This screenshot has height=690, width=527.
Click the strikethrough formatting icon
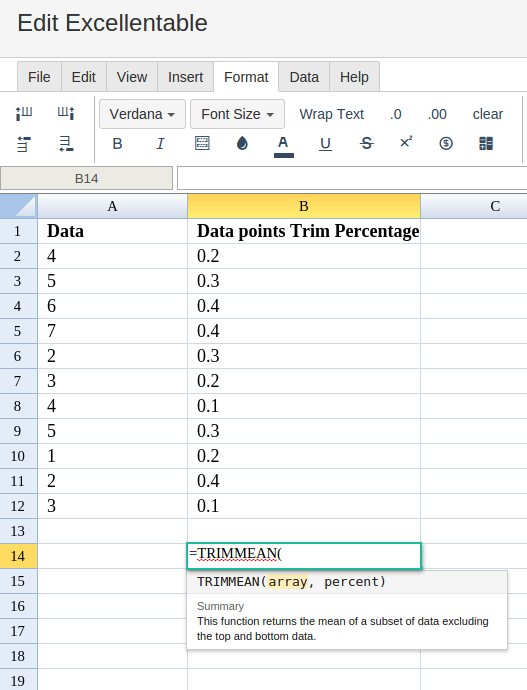[x=366, y=143]
